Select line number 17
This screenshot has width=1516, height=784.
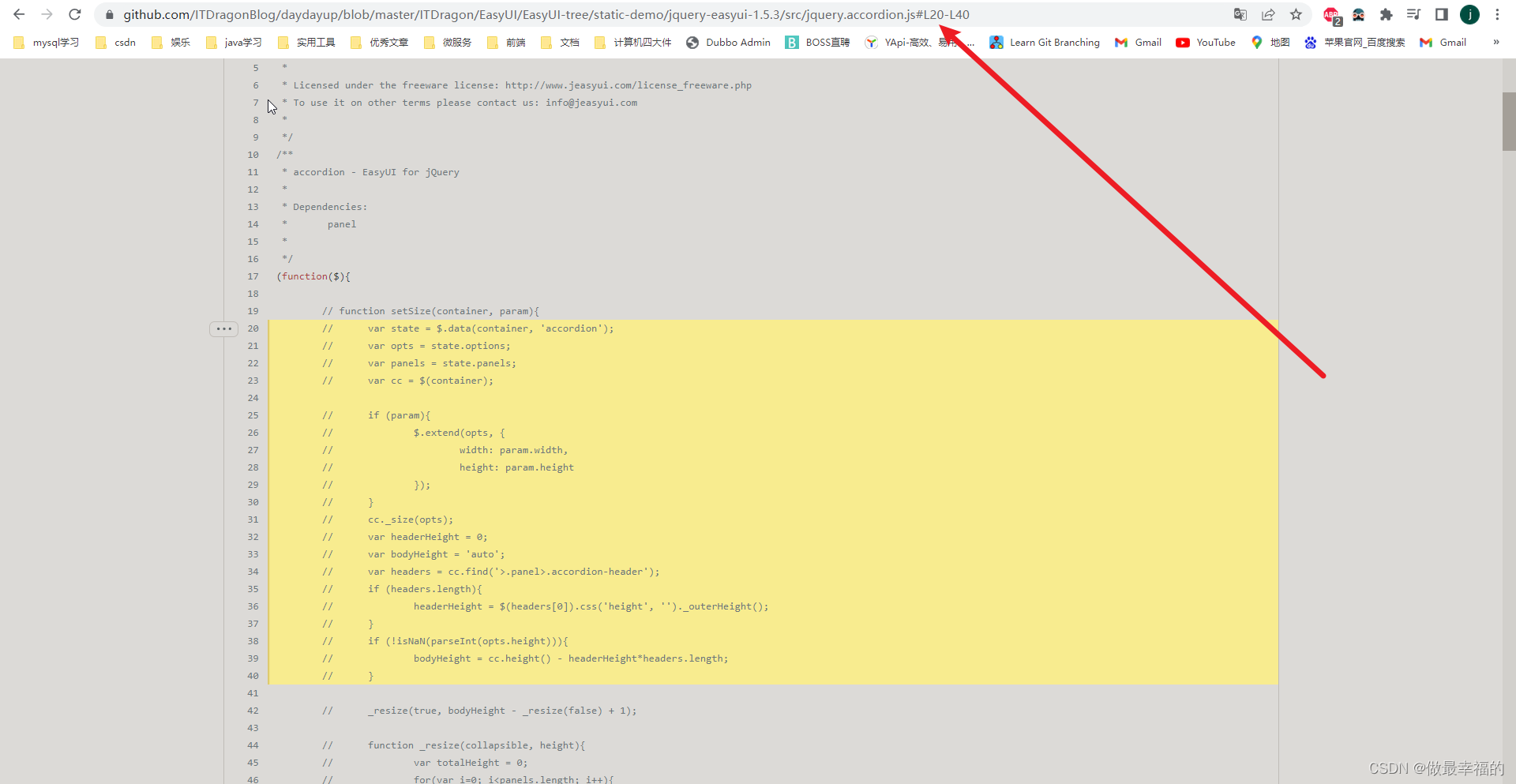pyautogui.click(x=253, y=276)
